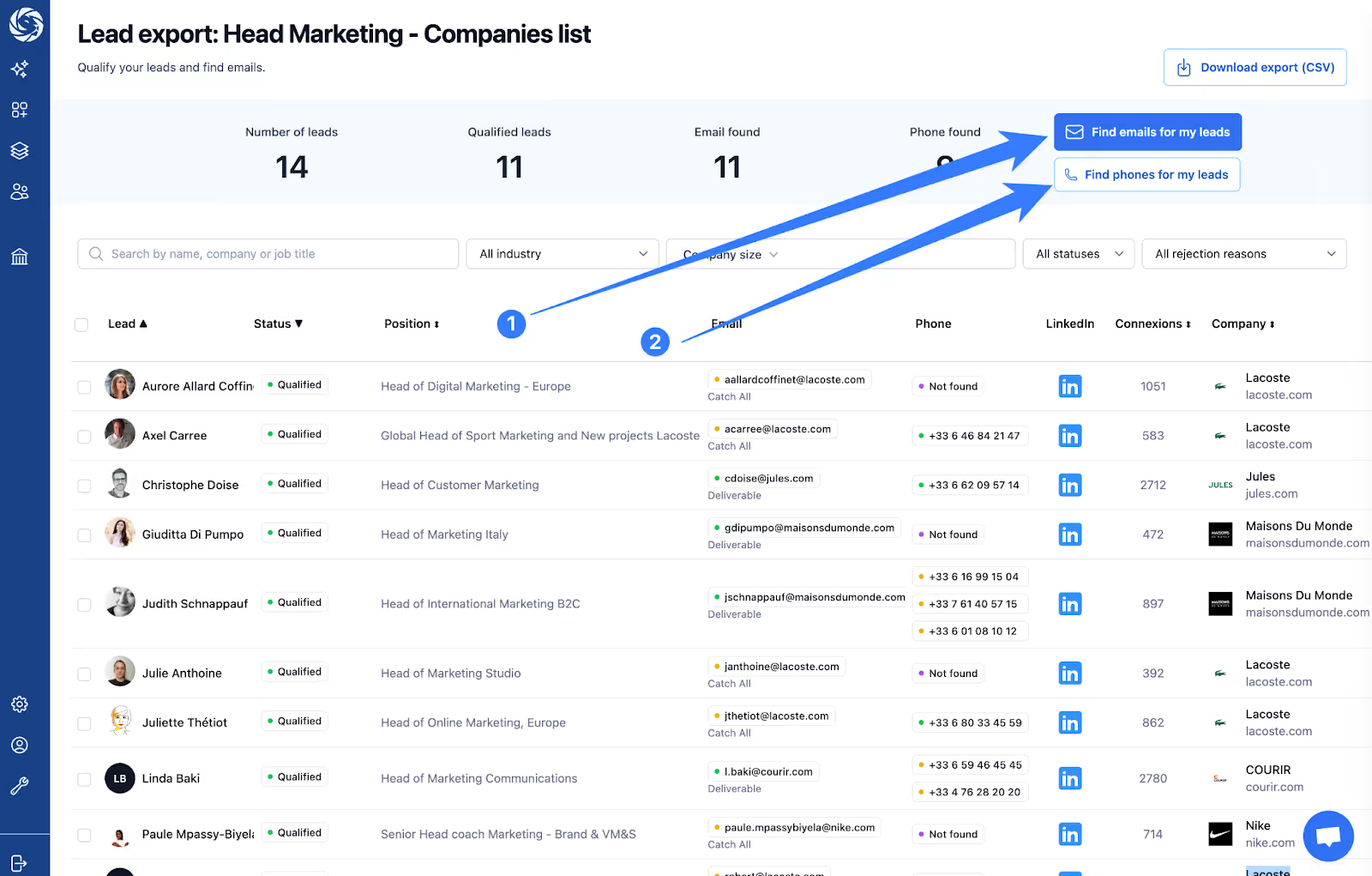1372x876 pixels.
Task: Open the user account icon in sidebar
Action: coord(20,746)
